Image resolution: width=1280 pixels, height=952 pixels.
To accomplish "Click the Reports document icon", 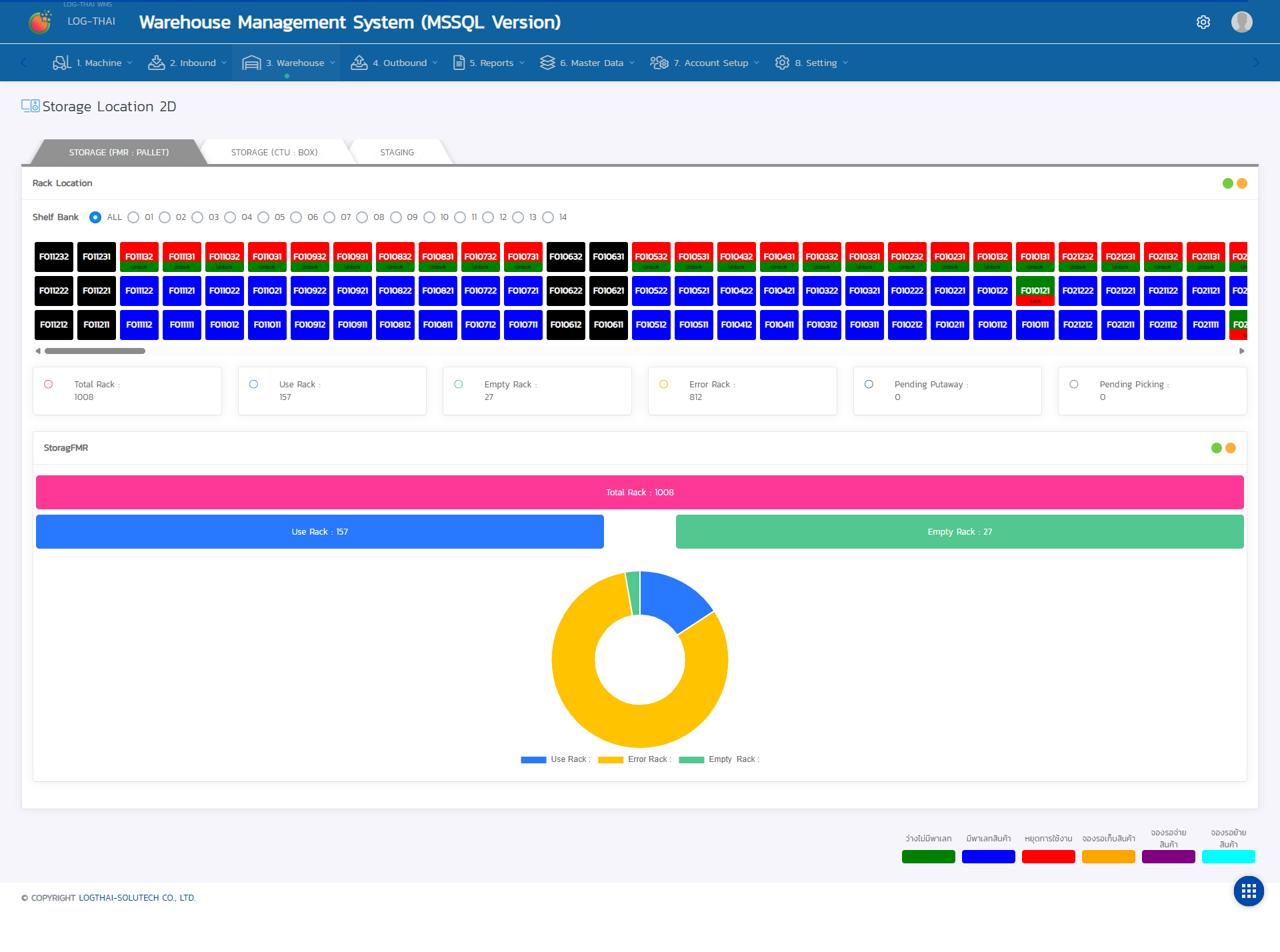I will (x=459, y=63).
